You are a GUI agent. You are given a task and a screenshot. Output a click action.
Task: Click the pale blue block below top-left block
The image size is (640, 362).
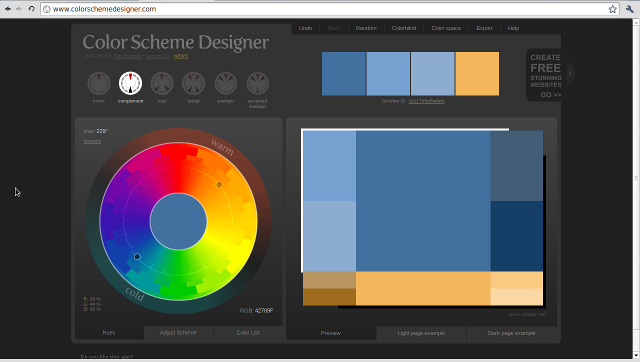pyautogui.click(x=329, y=236)
